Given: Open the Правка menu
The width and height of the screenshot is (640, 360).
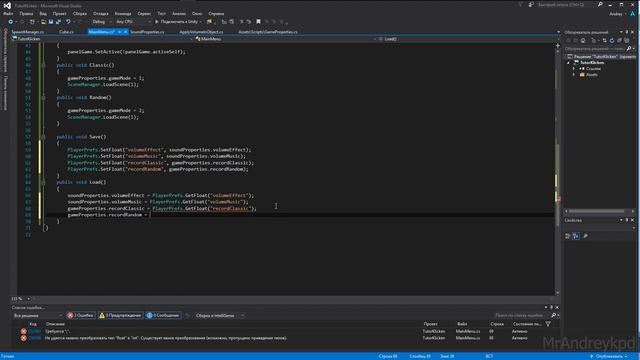Looking at the screenshot, I should click(x=26, y=14).
